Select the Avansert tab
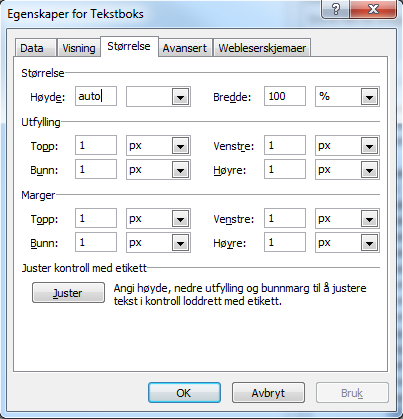 click(x=185, y=48)
